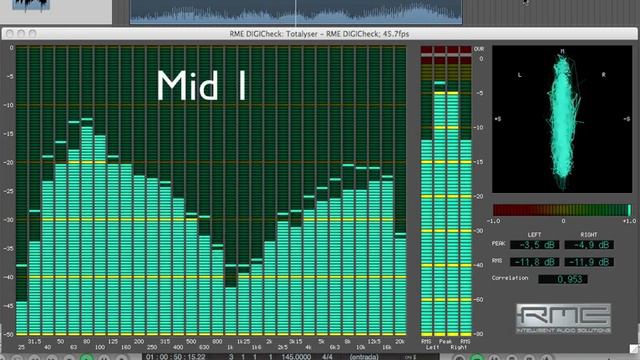Click the 80 Hz spectrum band bar
The width and height of the screenshot is (640, 360).
[x=87, y=231]
